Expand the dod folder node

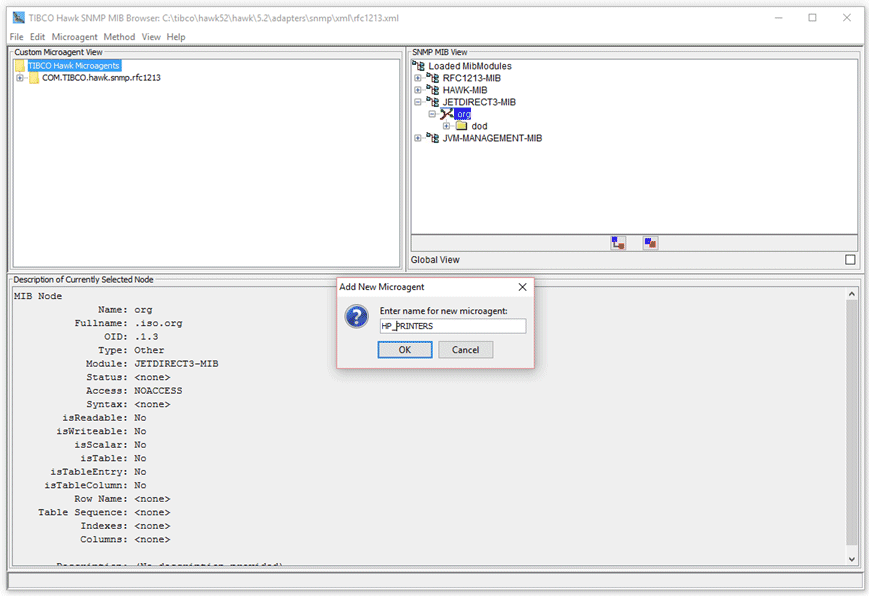[x=446, y=126]
